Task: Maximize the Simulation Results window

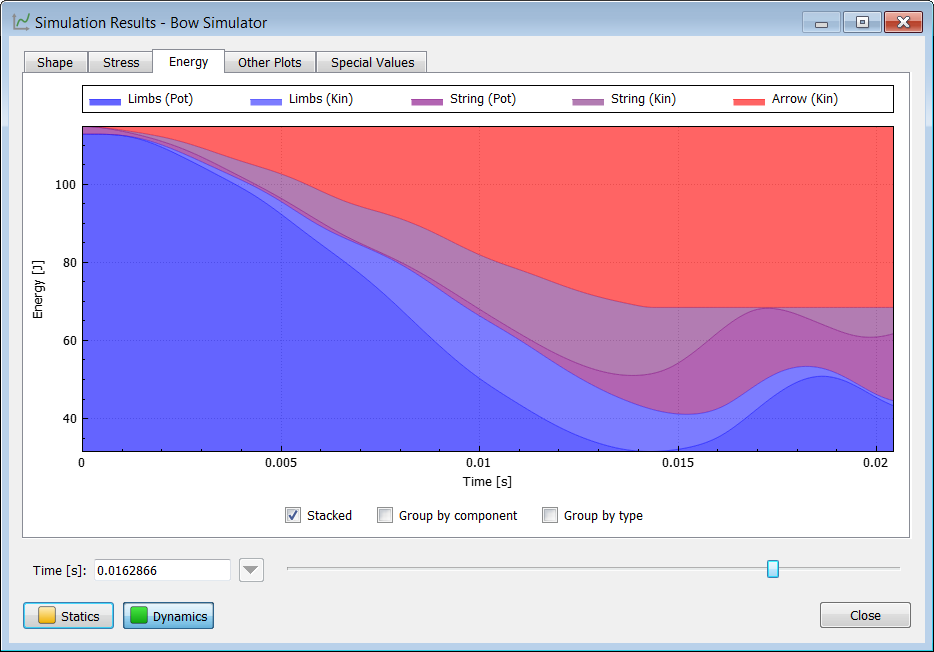Action: (x=862, y=23)
